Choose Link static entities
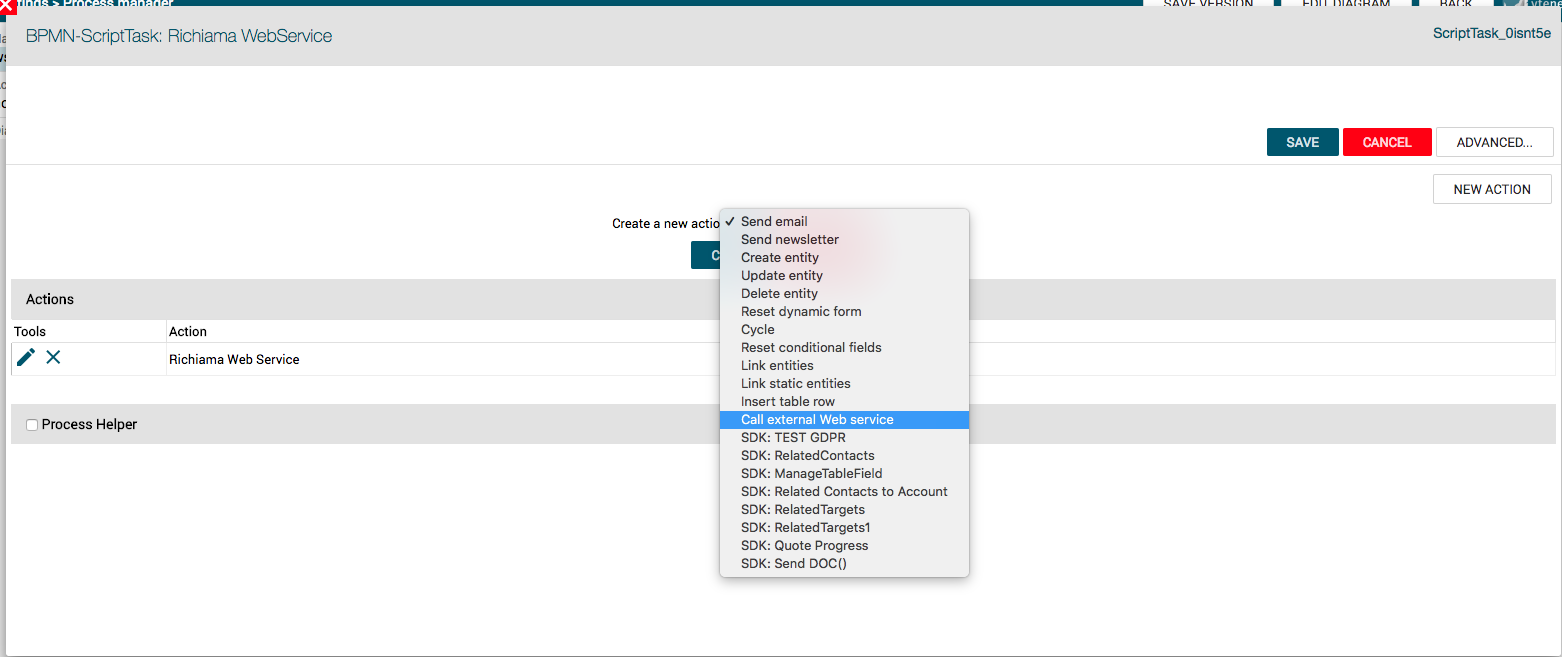Screen dimensions: 1562x657 844,384
